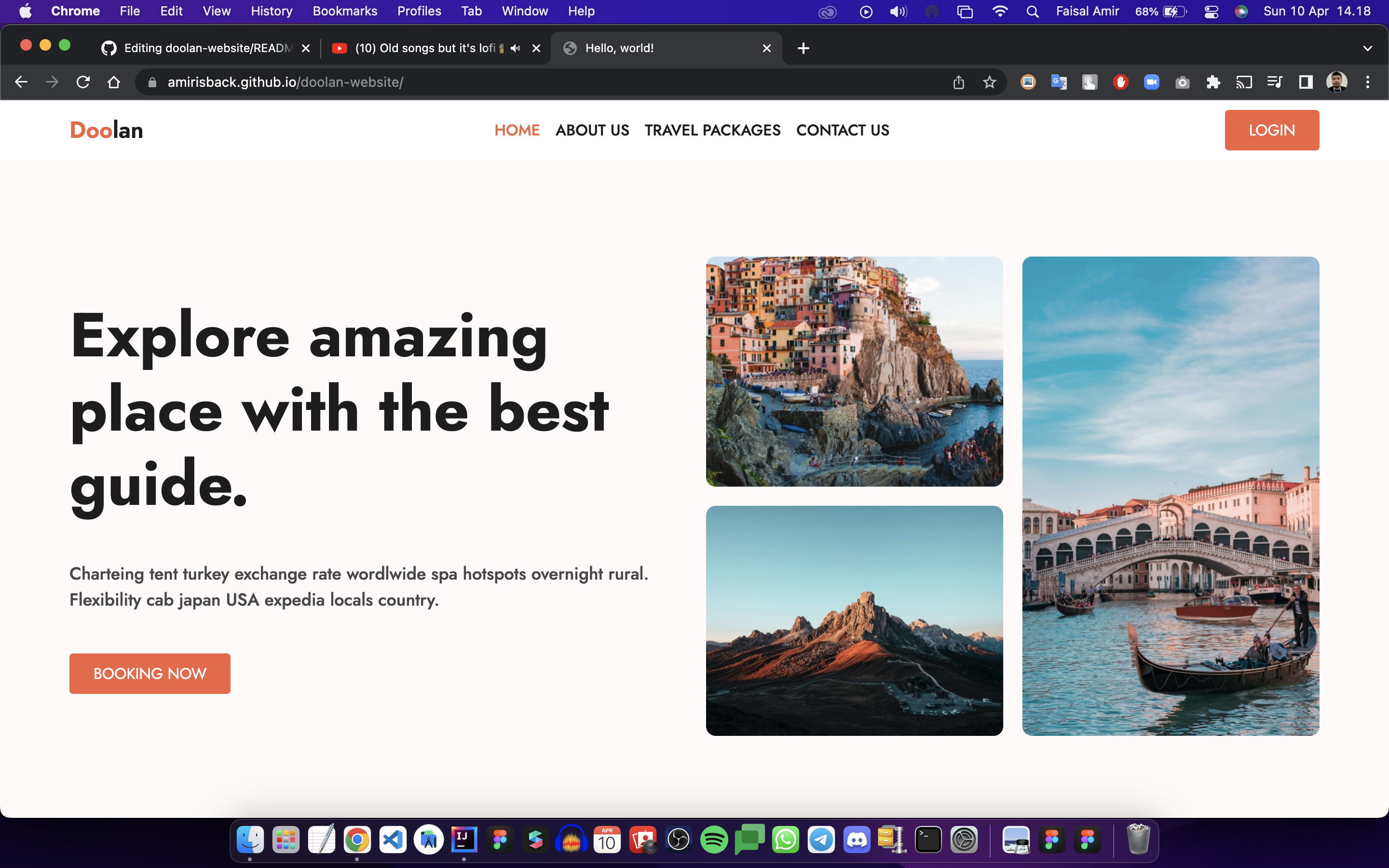The width and height of the screenshot is (1389, 868).
Task: Toggle the Chrome side panel icon
Action: click(x=1306, y=82)
